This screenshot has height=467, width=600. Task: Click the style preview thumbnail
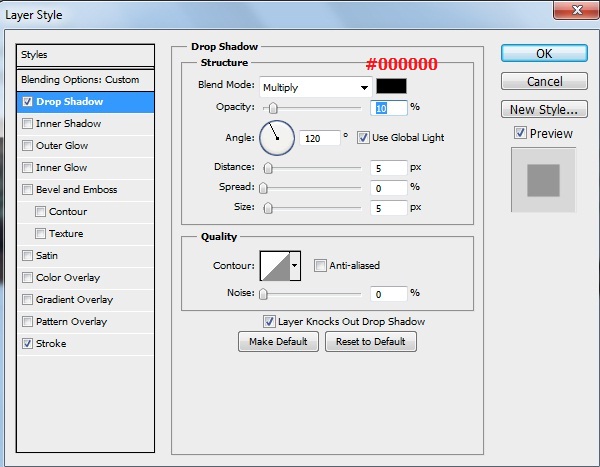543,180
